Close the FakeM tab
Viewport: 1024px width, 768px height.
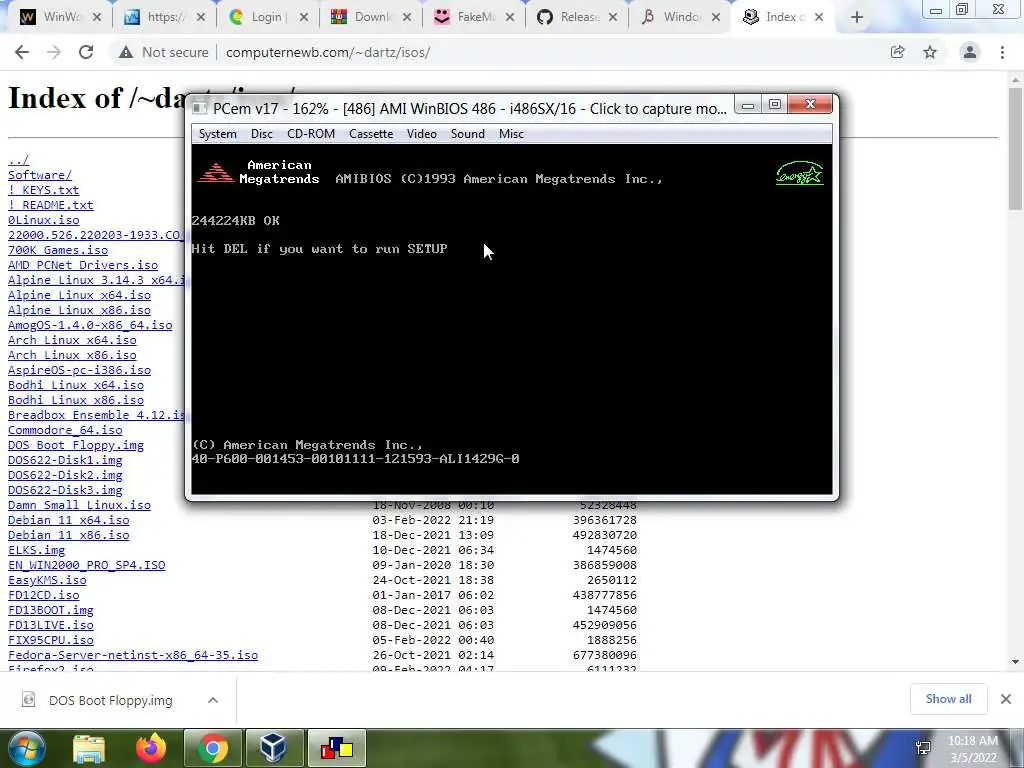[510, 18]
